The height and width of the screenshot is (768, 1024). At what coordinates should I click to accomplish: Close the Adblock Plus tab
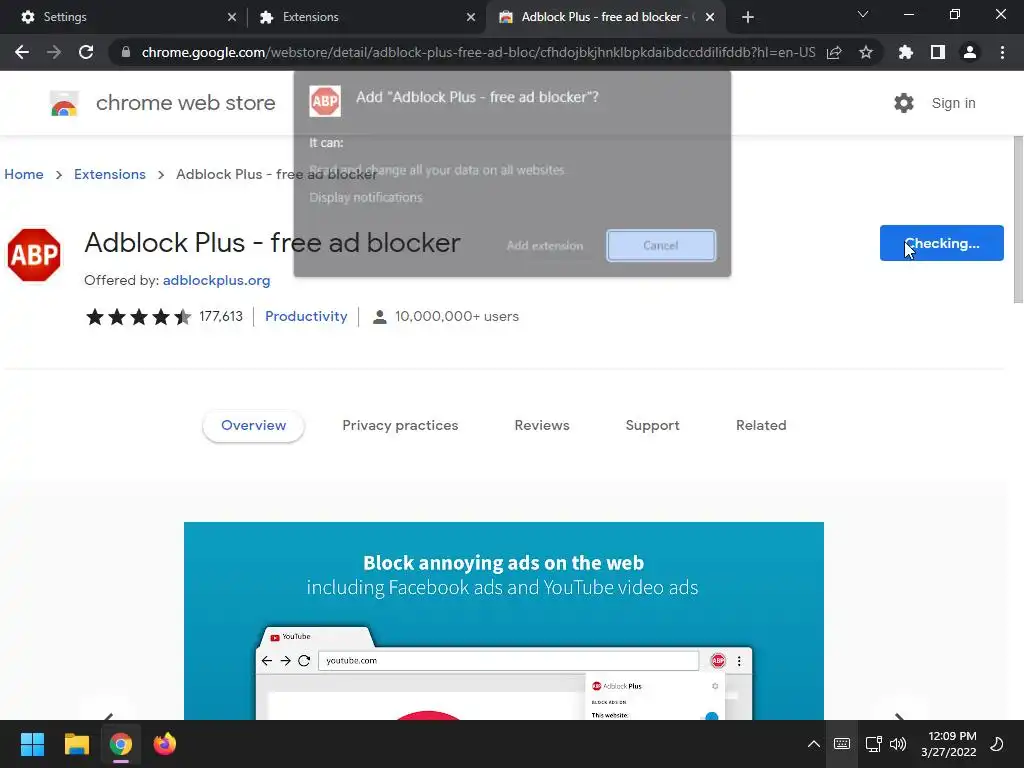click(710, 17)
